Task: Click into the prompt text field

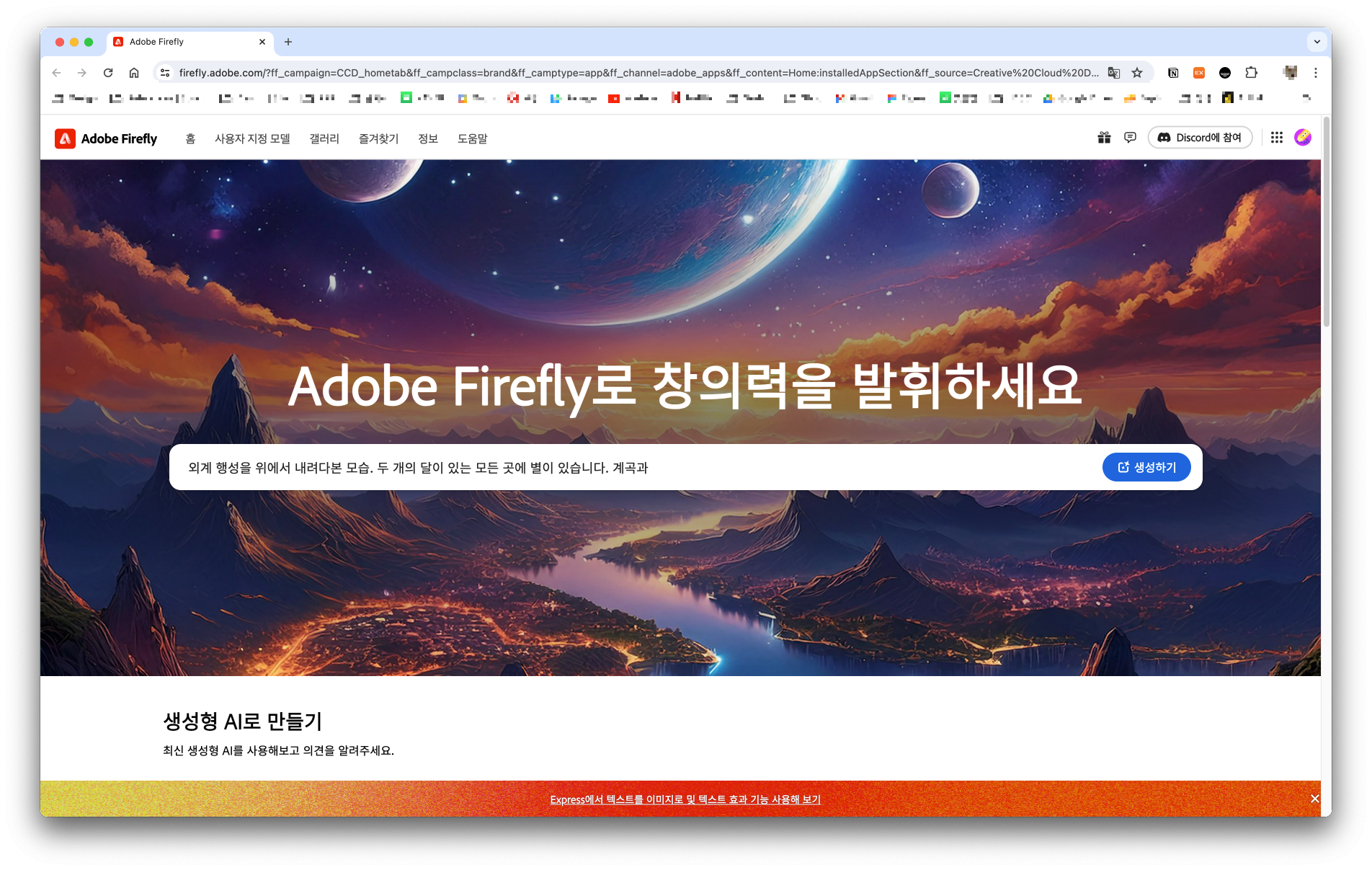Action: (634, 467)
